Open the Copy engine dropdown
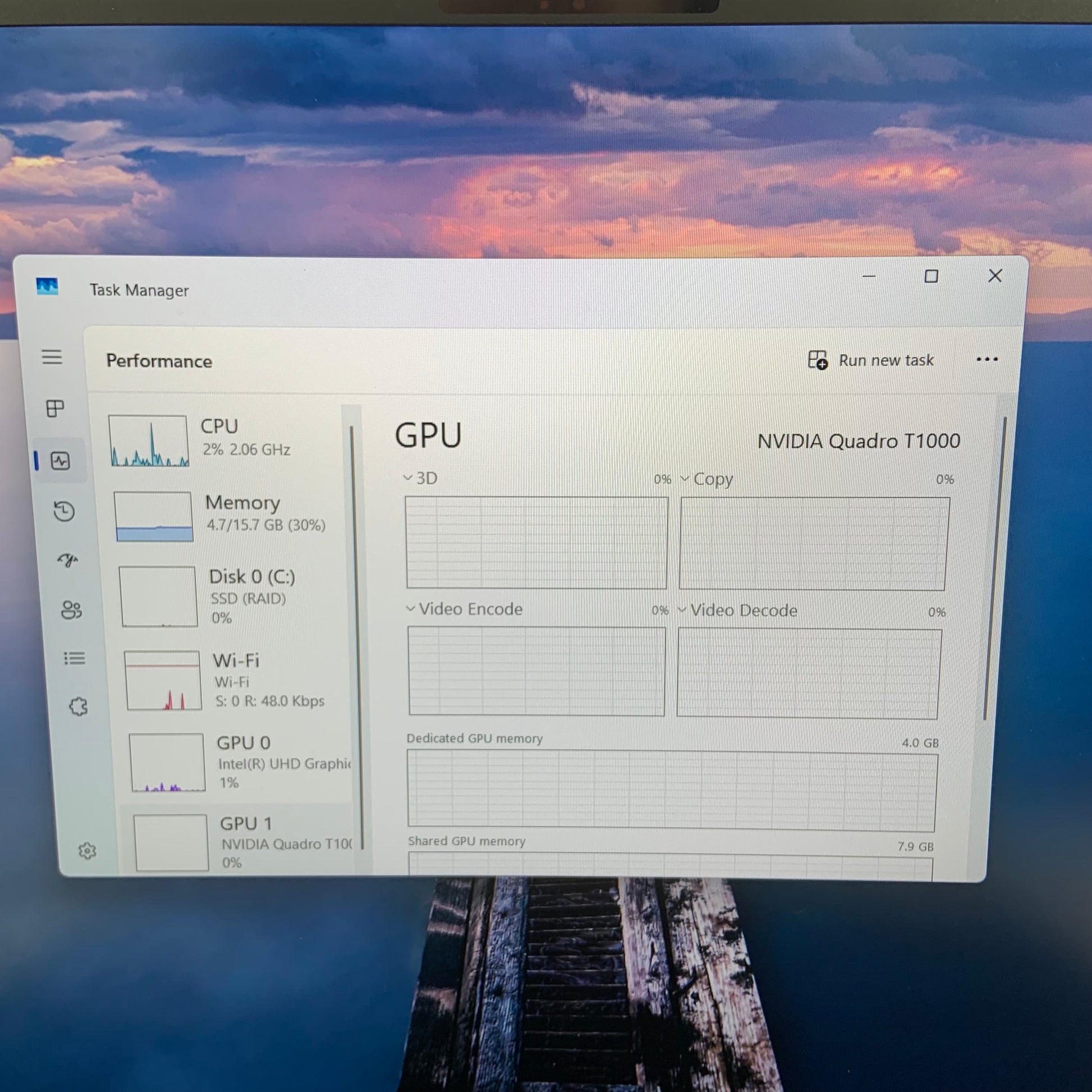 [x=706, y=479]
